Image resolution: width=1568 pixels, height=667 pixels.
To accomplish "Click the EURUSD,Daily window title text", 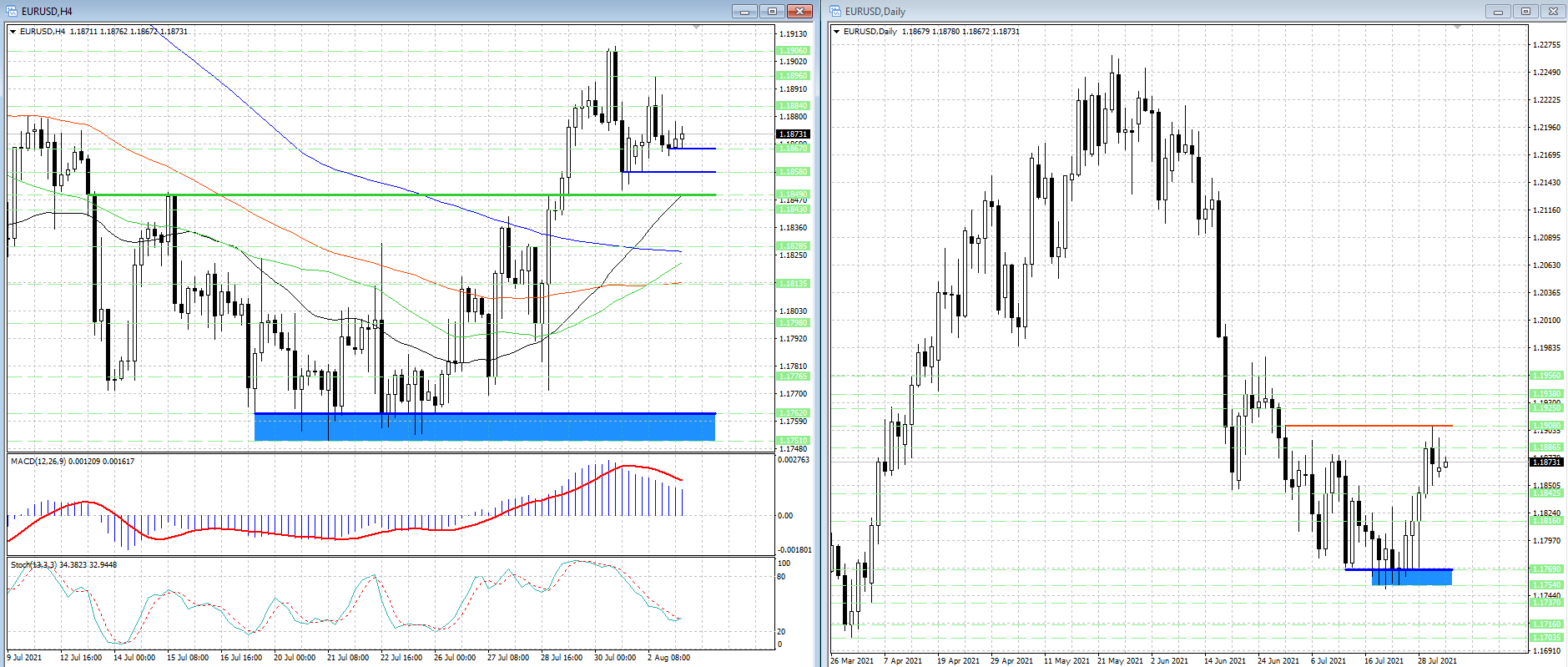I will [875, 12].
